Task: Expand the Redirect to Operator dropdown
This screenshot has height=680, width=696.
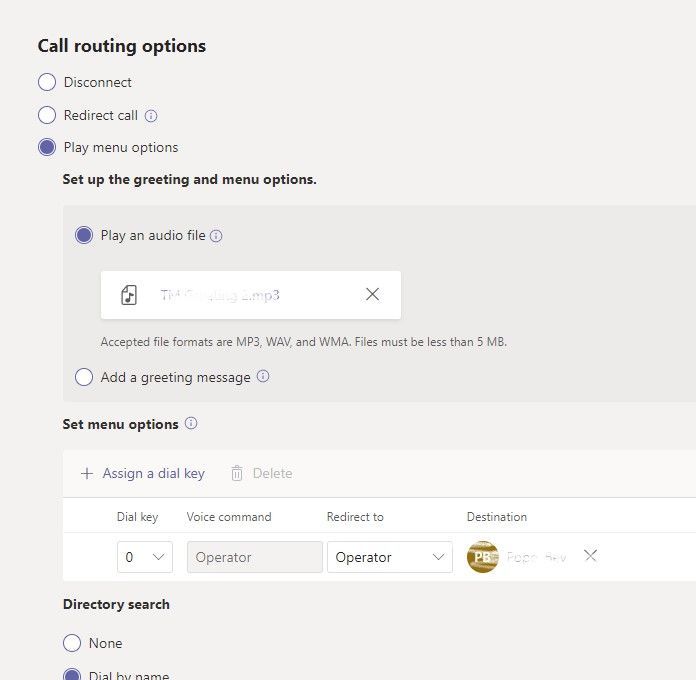Action: click(390, 557)
